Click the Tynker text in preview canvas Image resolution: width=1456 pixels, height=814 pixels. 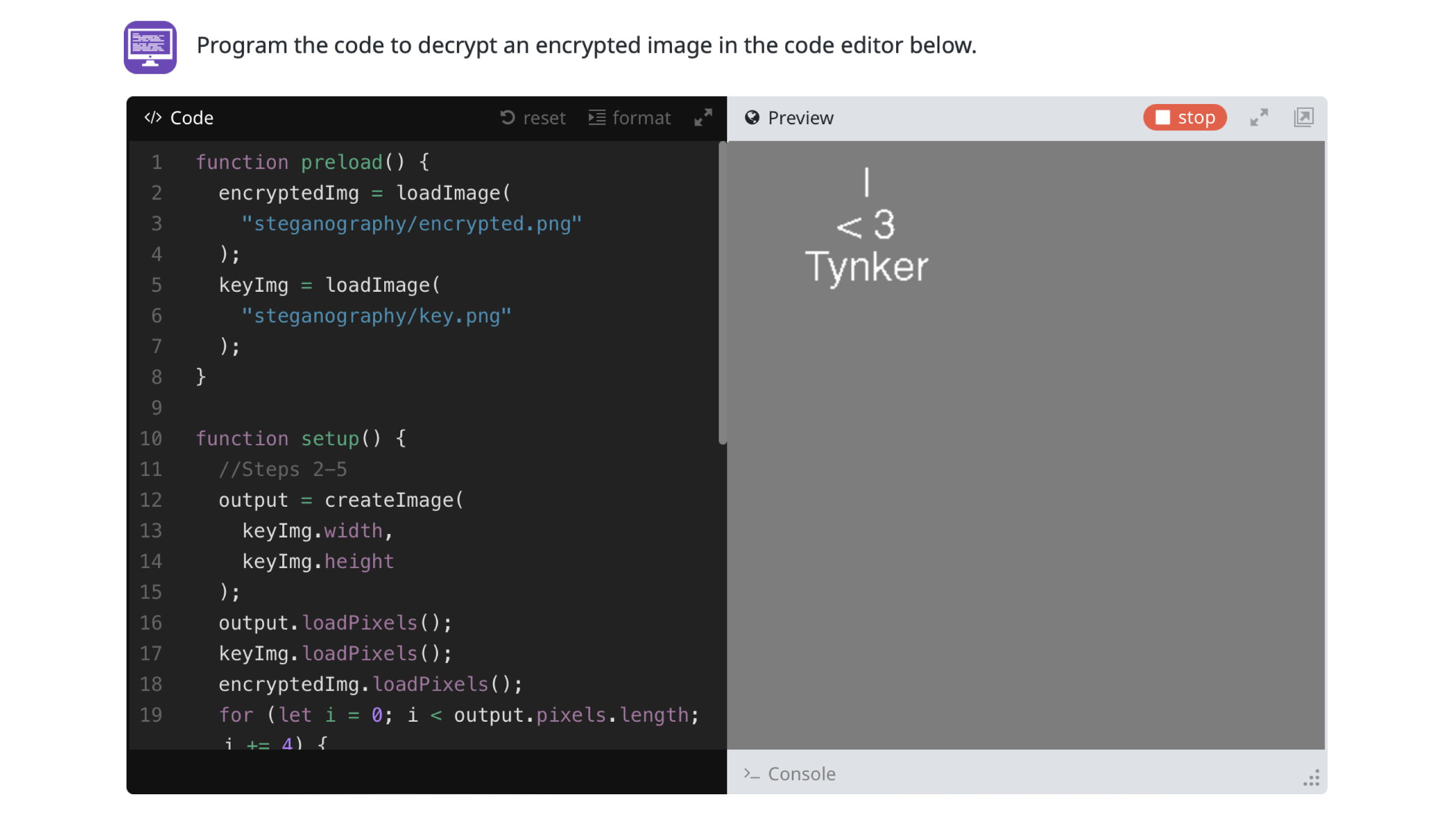coord(866,267)
